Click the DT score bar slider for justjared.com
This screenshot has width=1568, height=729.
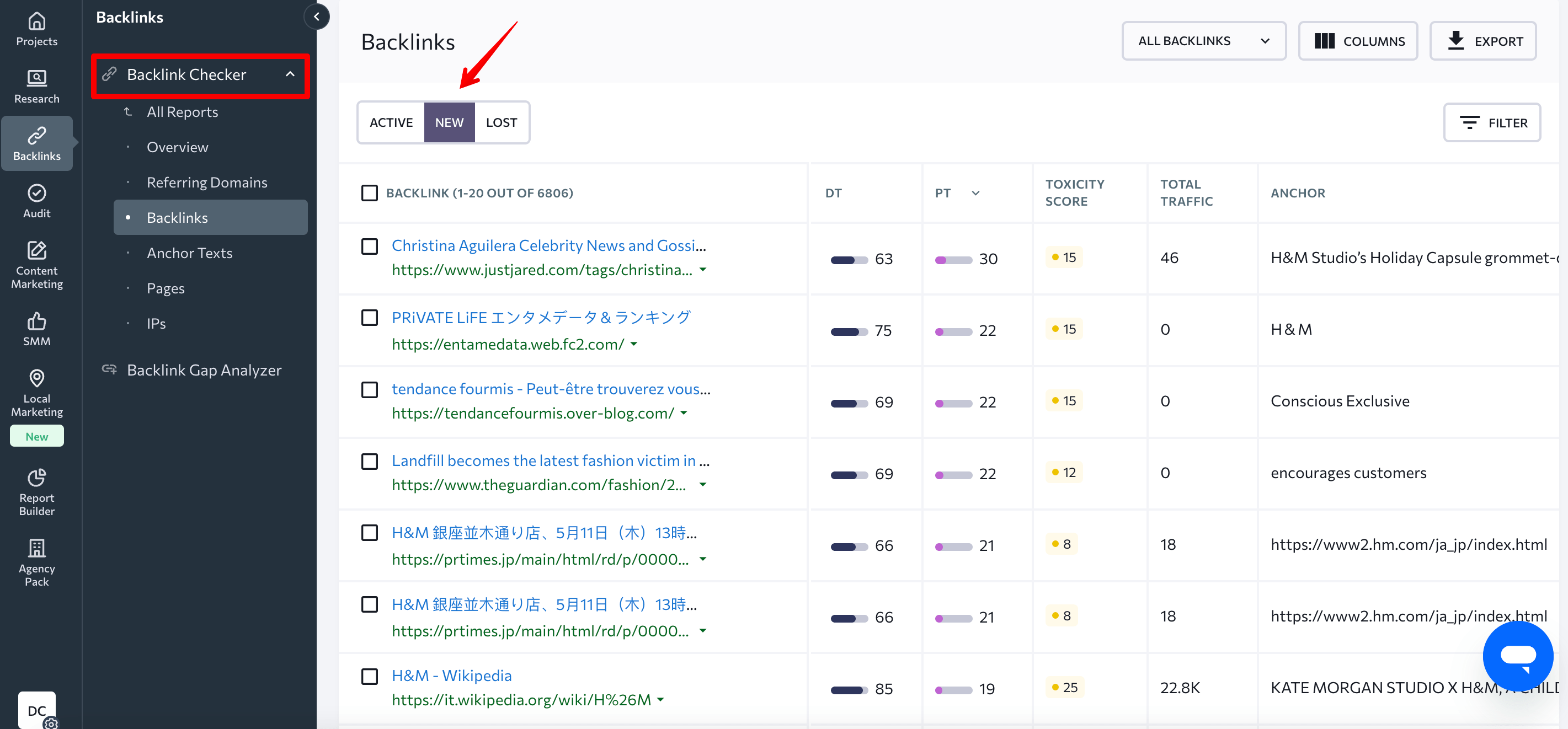click(x=849, y=258)
